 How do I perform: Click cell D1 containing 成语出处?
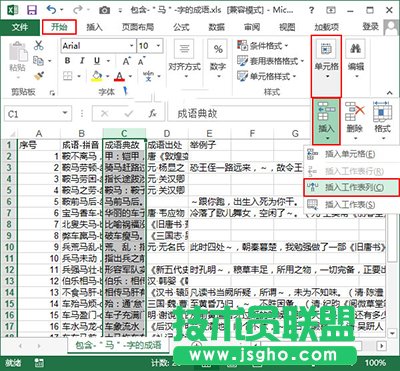click(x=167, y=145)
